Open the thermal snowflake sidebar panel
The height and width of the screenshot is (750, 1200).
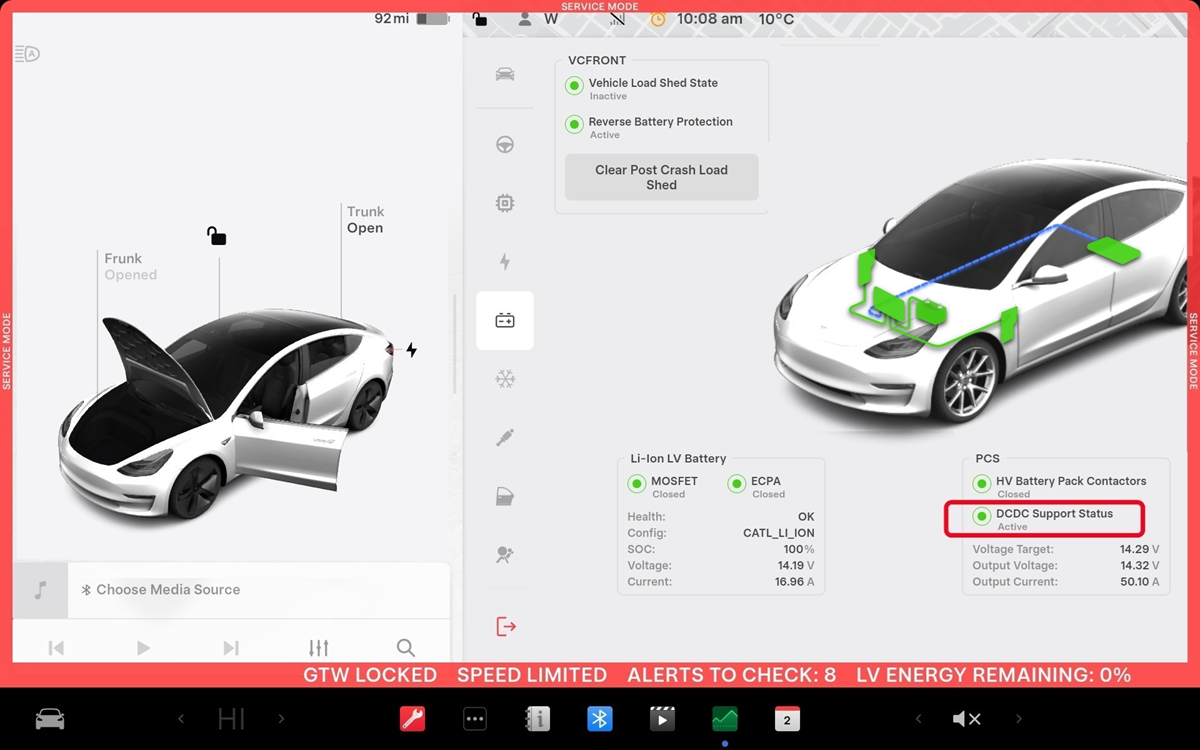[x=505, y=379]
